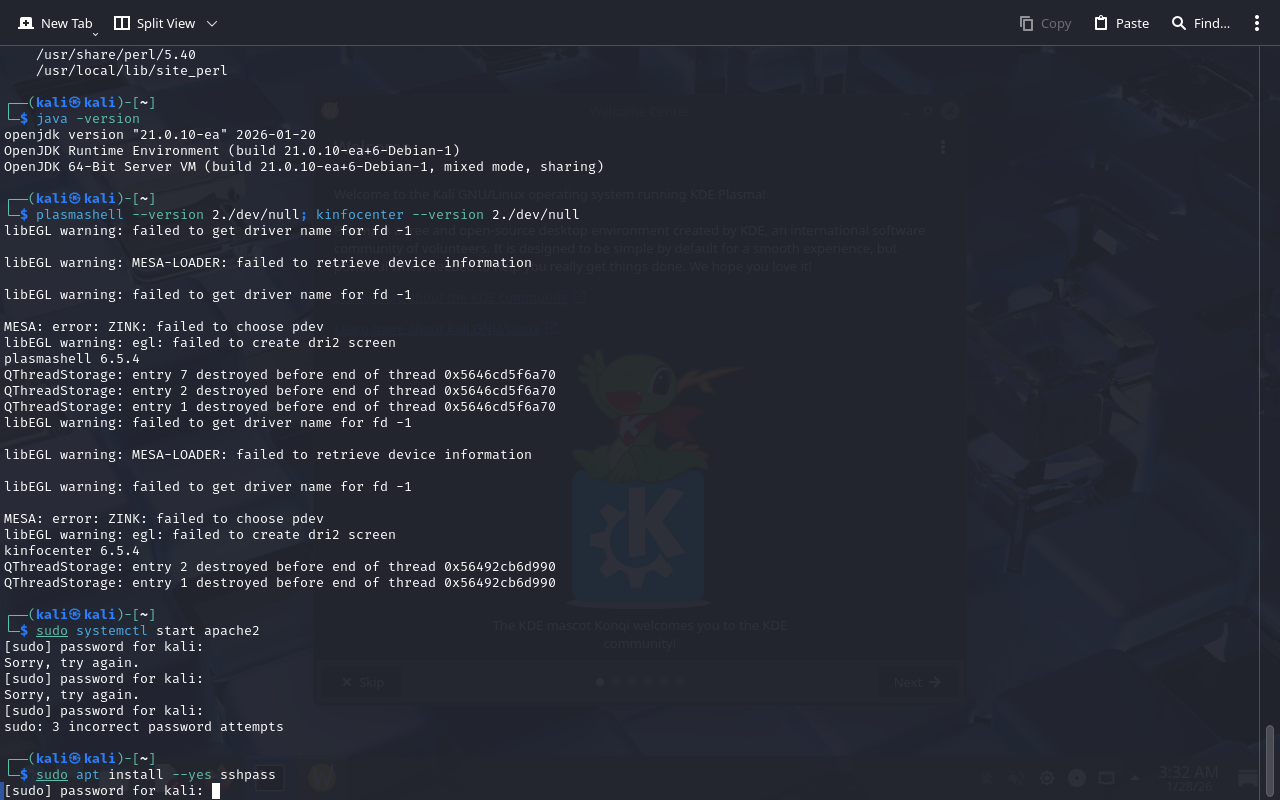This screenshot has width=1280, height=800.
Task: Paste clipboard using the Paste button
Action: tap(1121, 23)
